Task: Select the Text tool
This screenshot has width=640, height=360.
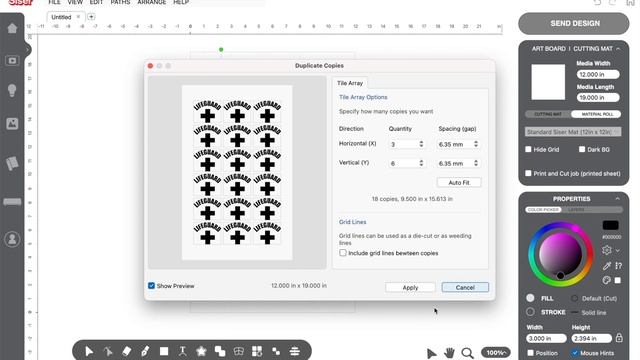Action: [x=182, y=351]
